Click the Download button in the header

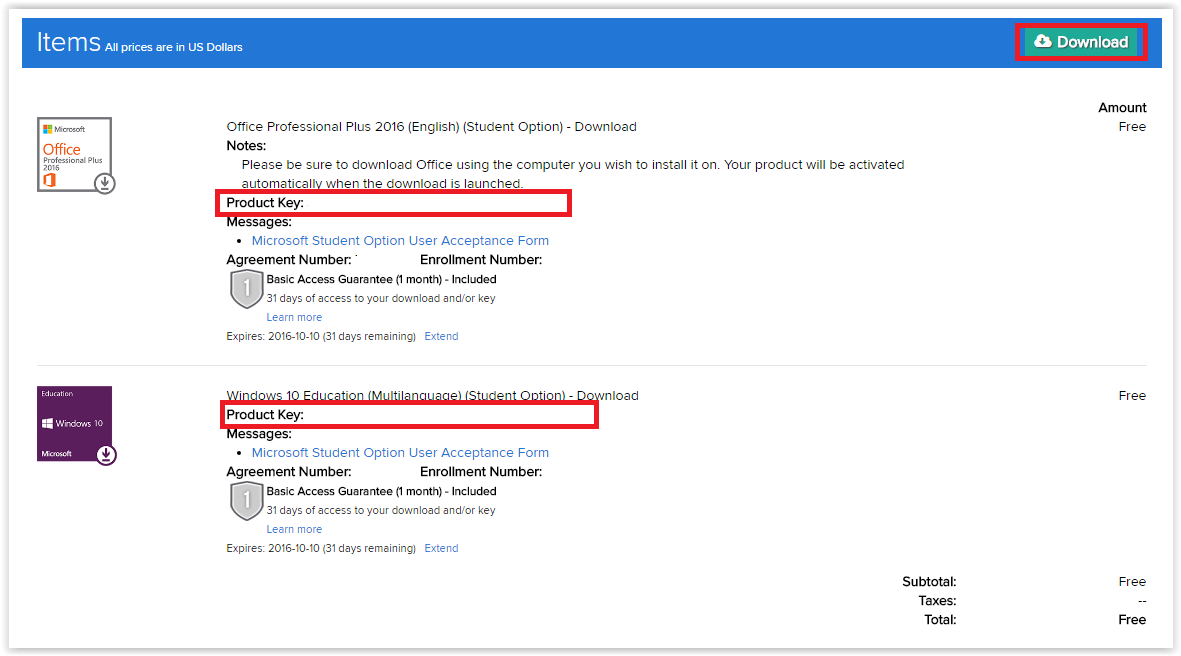(x=1081, y=42)
